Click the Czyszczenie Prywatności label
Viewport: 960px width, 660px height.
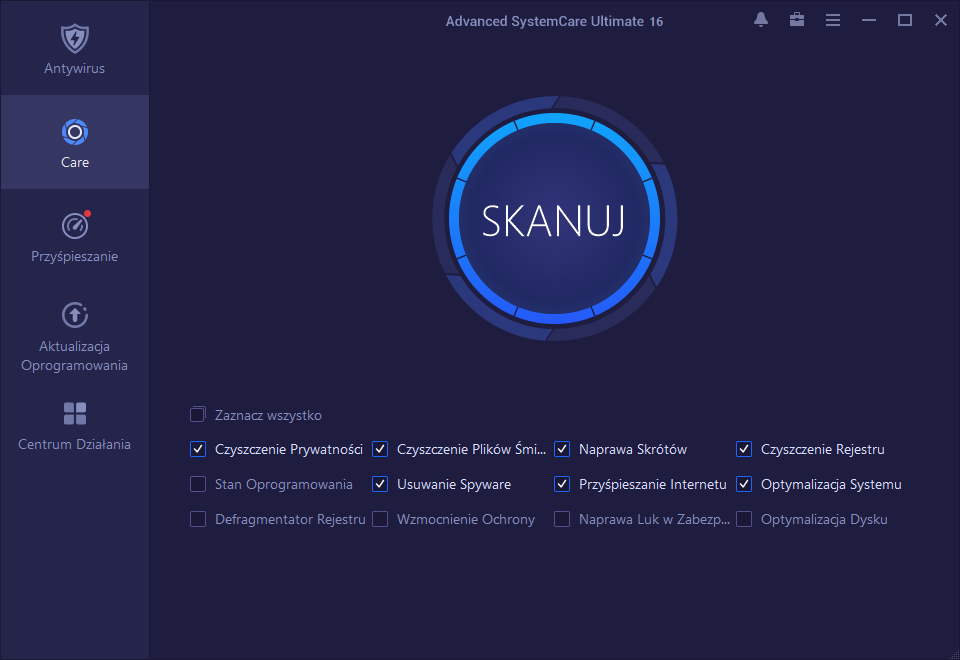[x=289, y=449]
